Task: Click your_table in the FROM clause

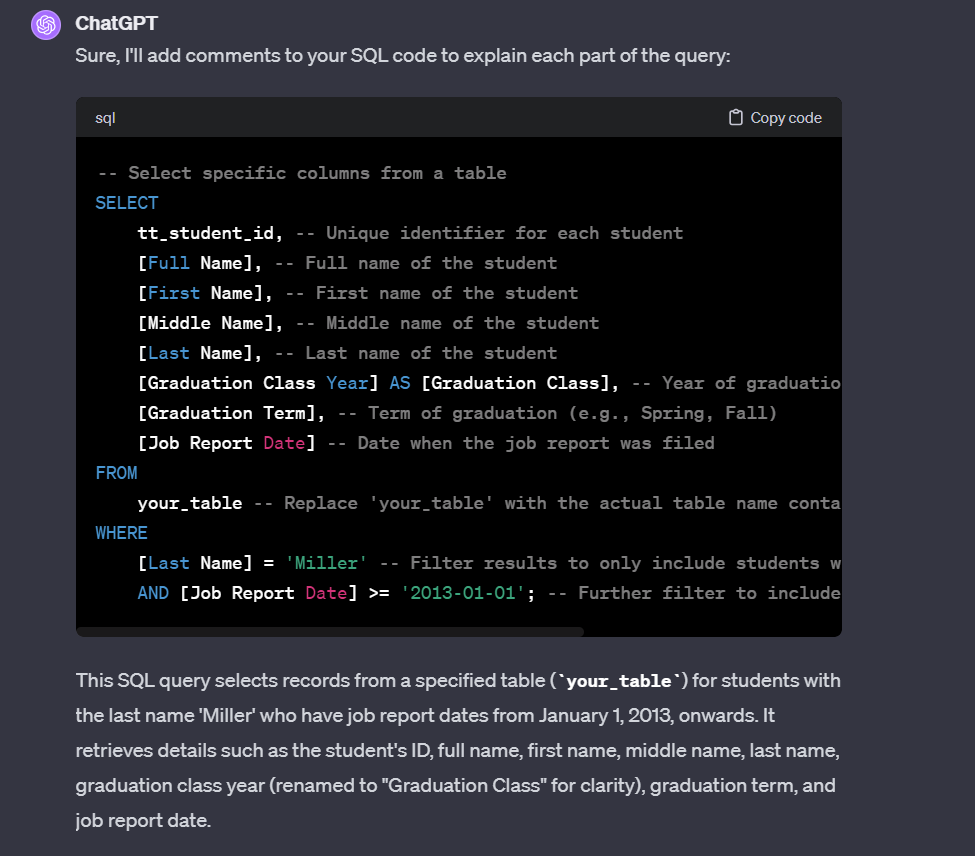Action: click(190, 503)
